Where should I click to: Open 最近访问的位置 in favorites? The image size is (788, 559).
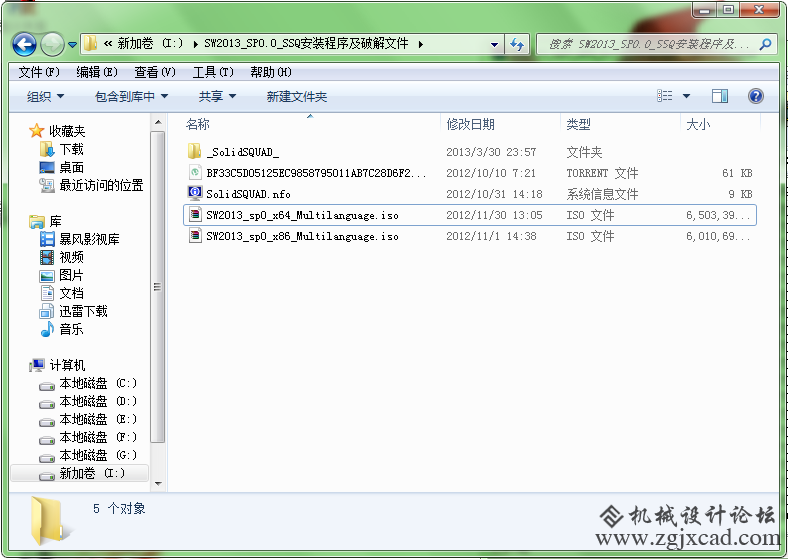[x=101, y=185]
